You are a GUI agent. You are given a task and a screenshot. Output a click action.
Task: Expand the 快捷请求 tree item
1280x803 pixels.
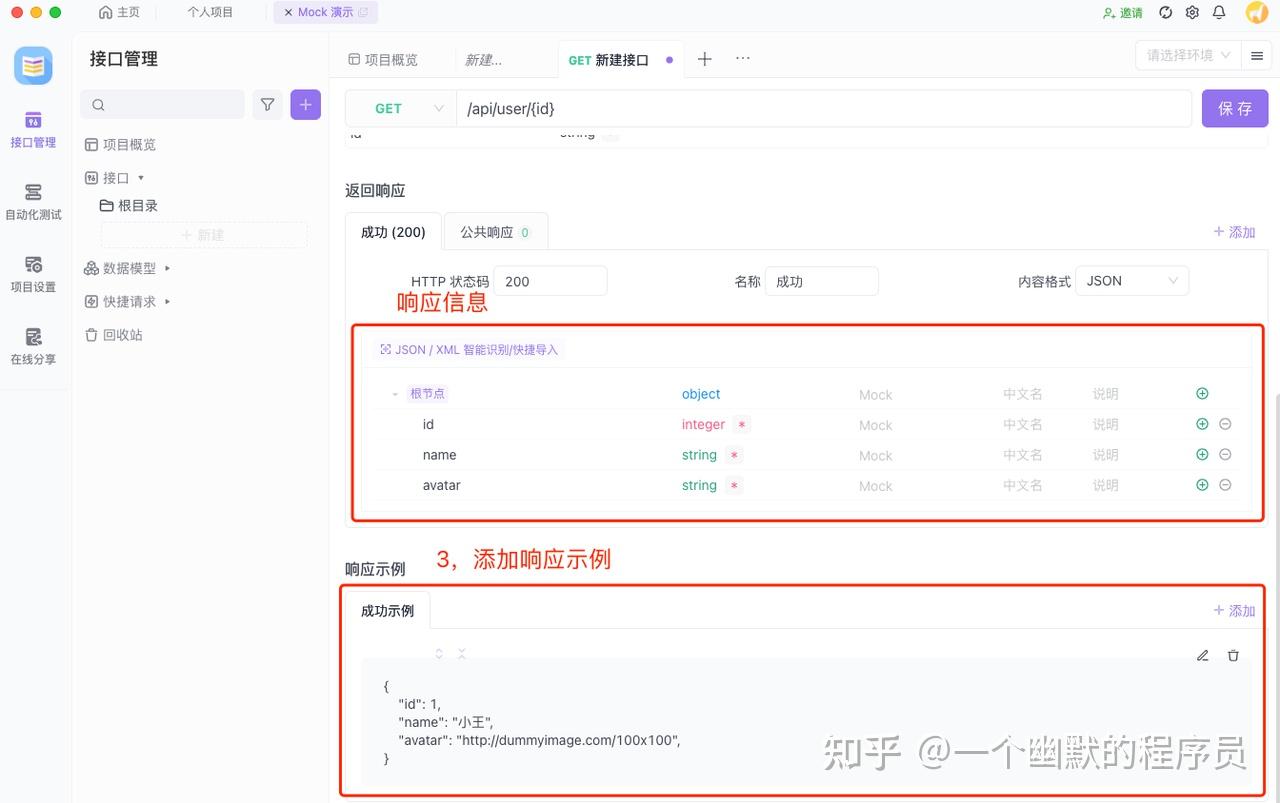click(167, 301)
